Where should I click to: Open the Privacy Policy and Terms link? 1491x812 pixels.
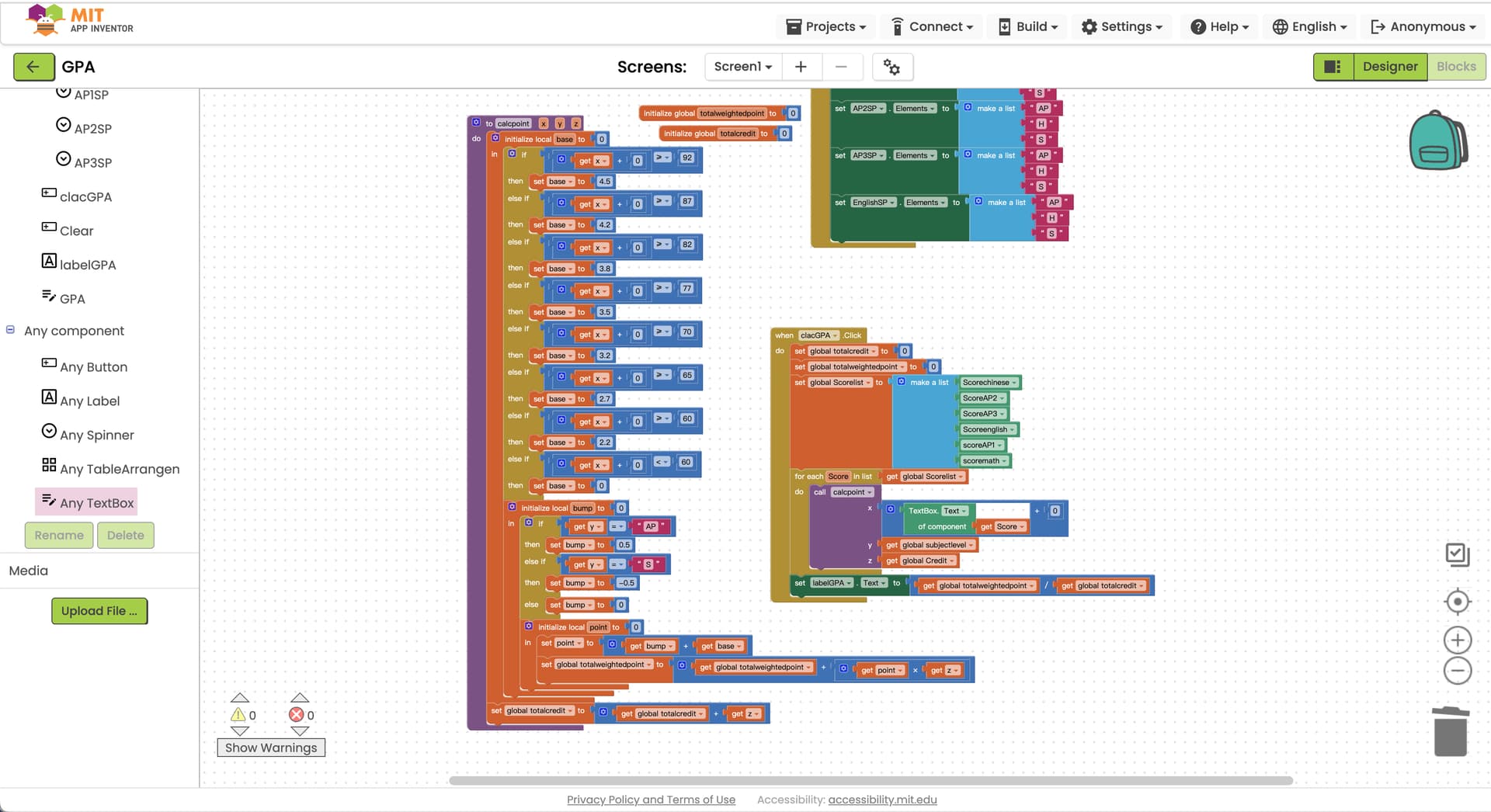coord(651,800)
